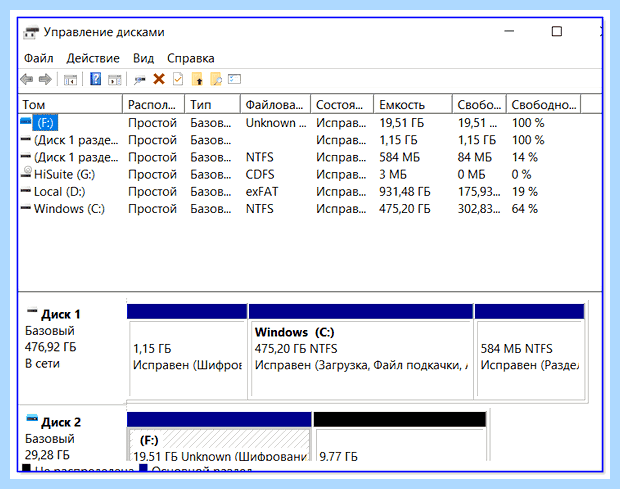Sort by the Том column header

[x=70, y=104]
